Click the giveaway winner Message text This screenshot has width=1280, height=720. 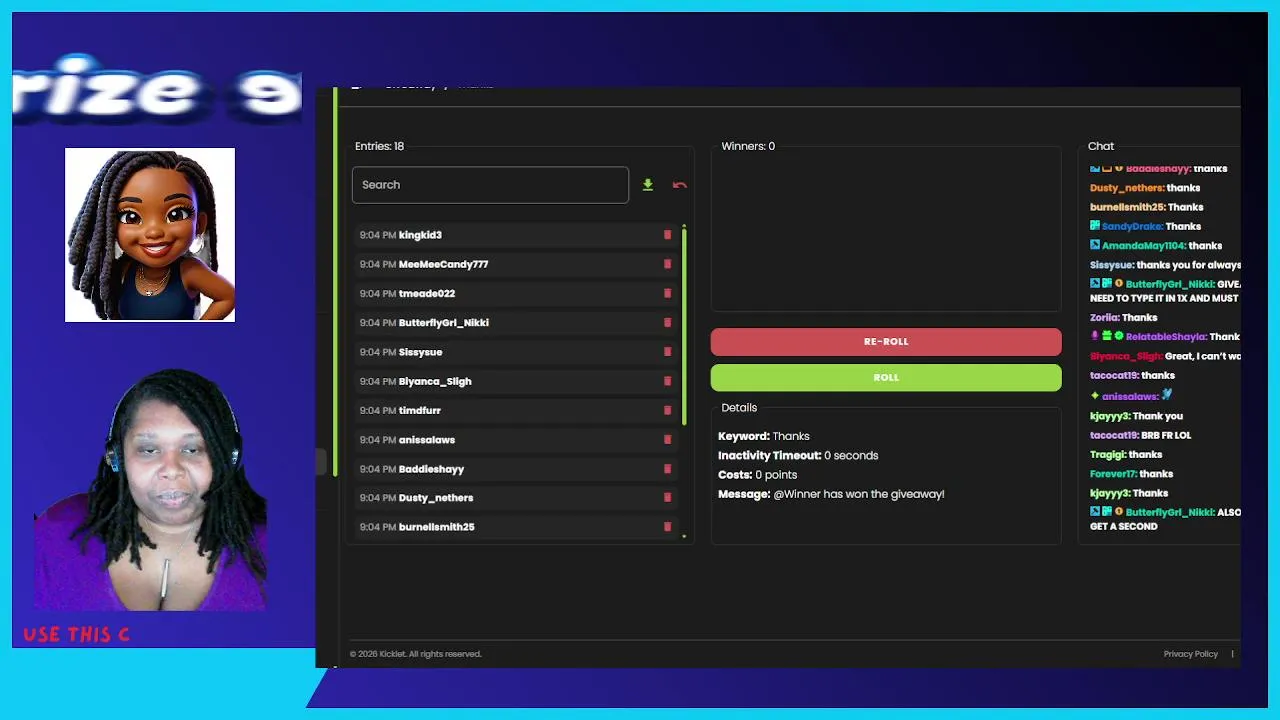[x=831, y=493]
